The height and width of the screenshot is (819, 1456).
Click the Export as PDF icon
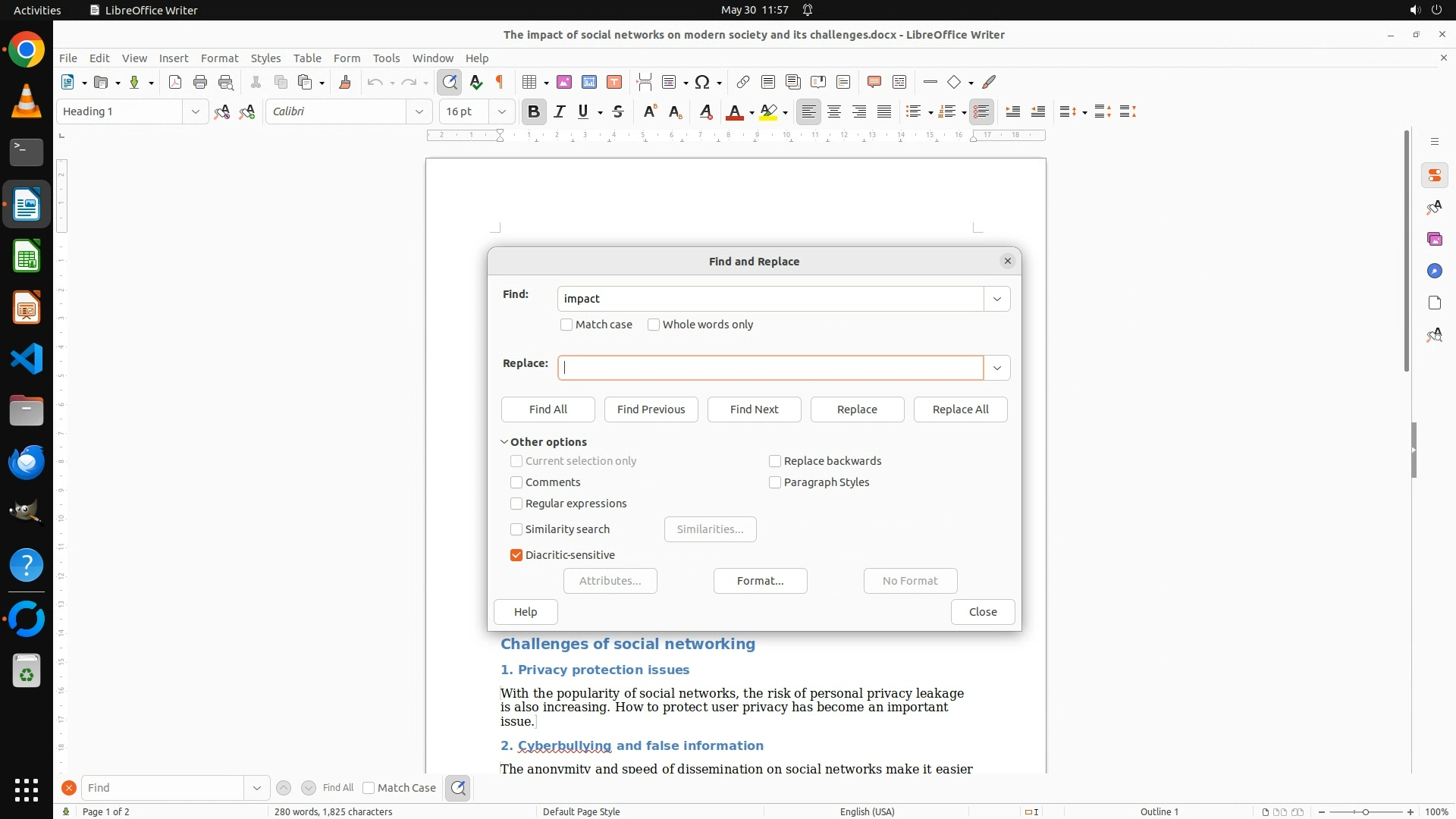[175, 82]
